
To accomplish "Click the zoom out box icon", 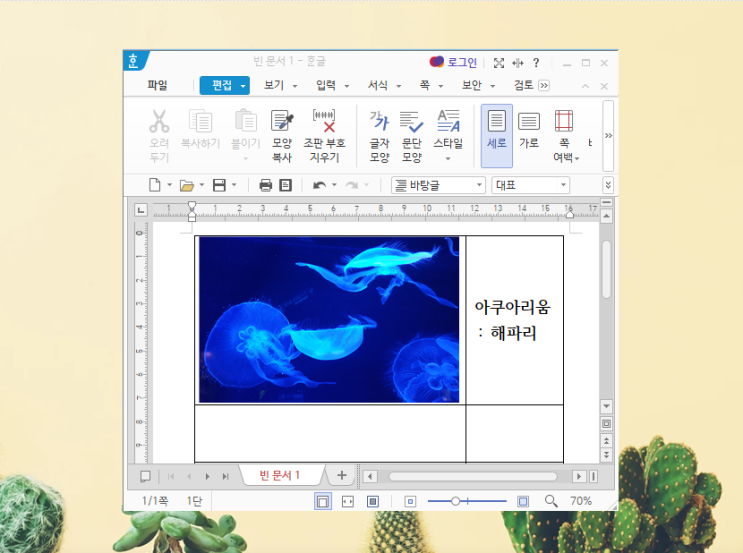I will tap(410, 501).
